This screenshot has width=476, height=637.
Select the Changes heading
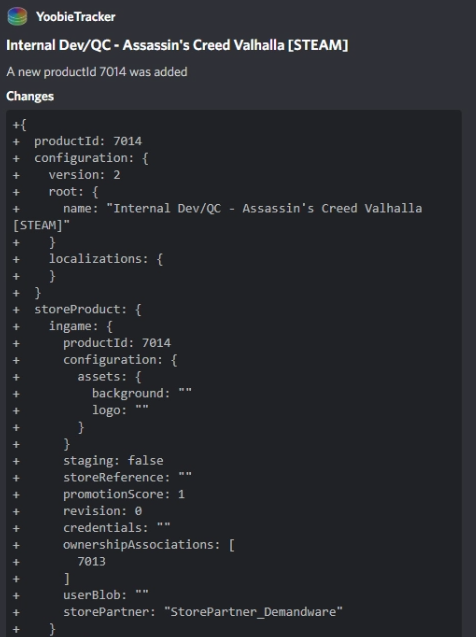pos(30,96)
